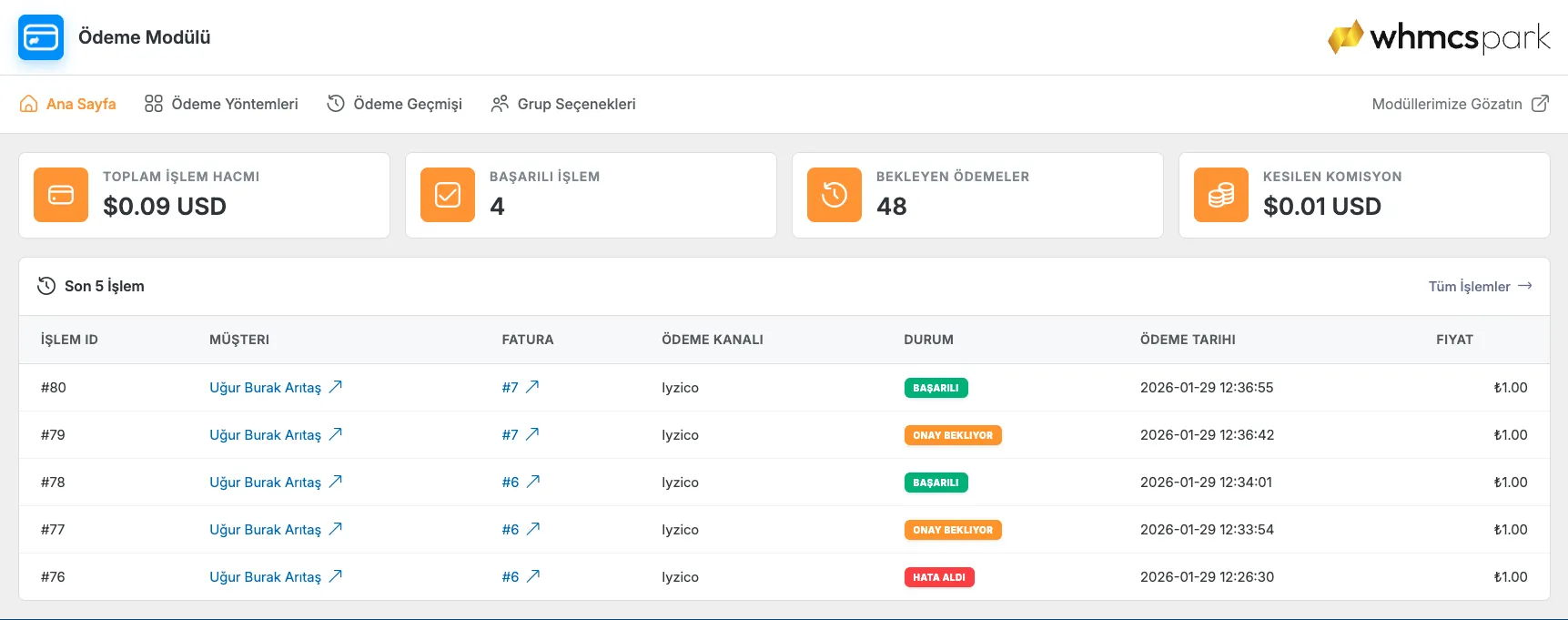This screenshot has height=620, width=1568.
Task: Open customer Uğur Burak Arıtaş in row #78
Action: [265, 483]
